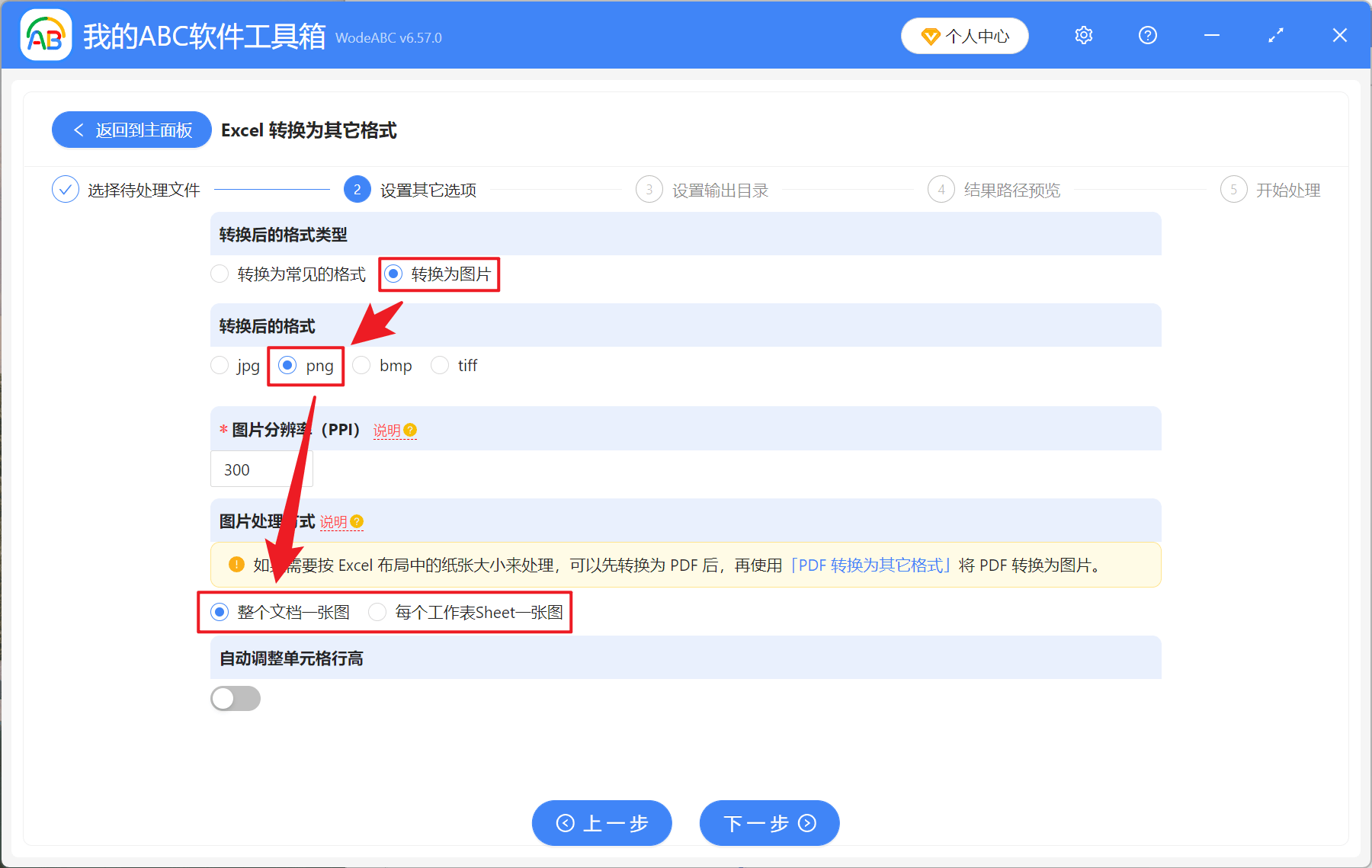Screen dimensions: 1372x868
Task: Click the WodeABC v6.57.0 version text
Action: (389, 38)
